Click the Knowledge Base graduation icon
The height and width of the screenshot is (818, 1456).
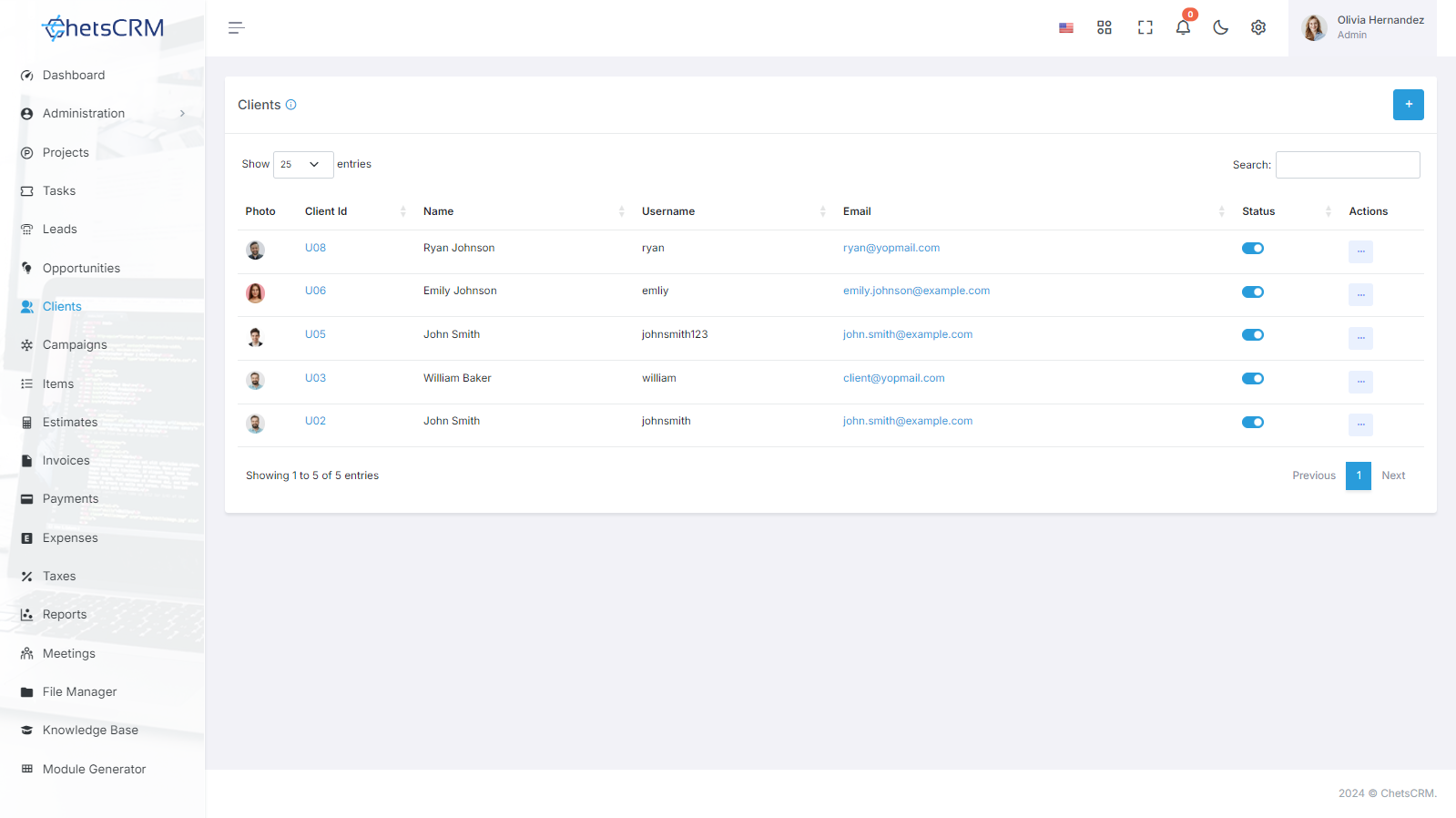click(26, 731)
